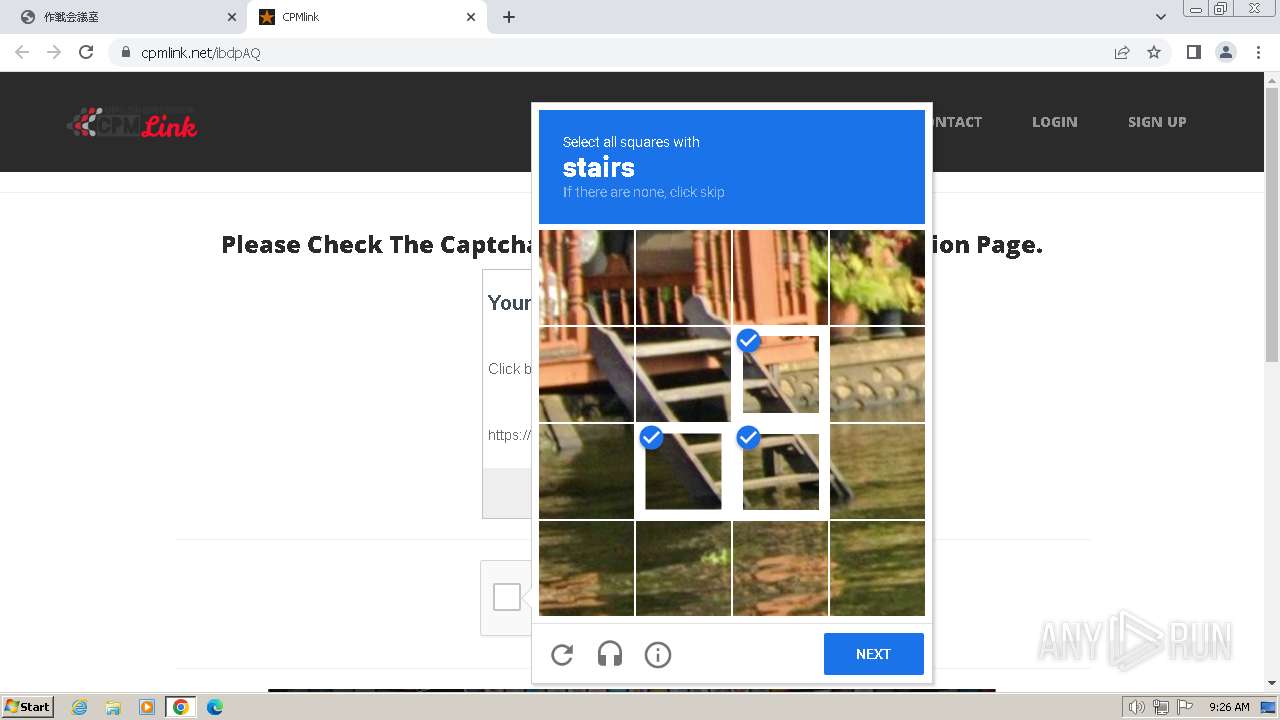Deselect checked tile in third row, second column

coord(683,472)
